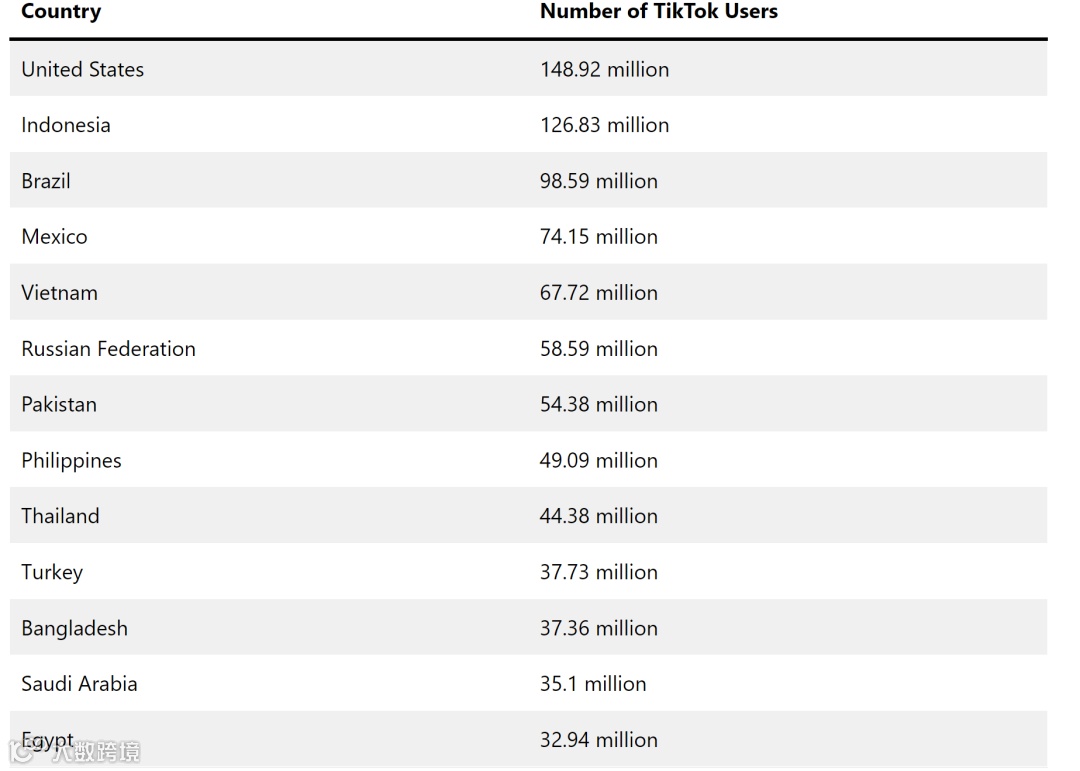Click Mexico in the country column
This screenshot has width=1080, height=771.
[54, 237]
